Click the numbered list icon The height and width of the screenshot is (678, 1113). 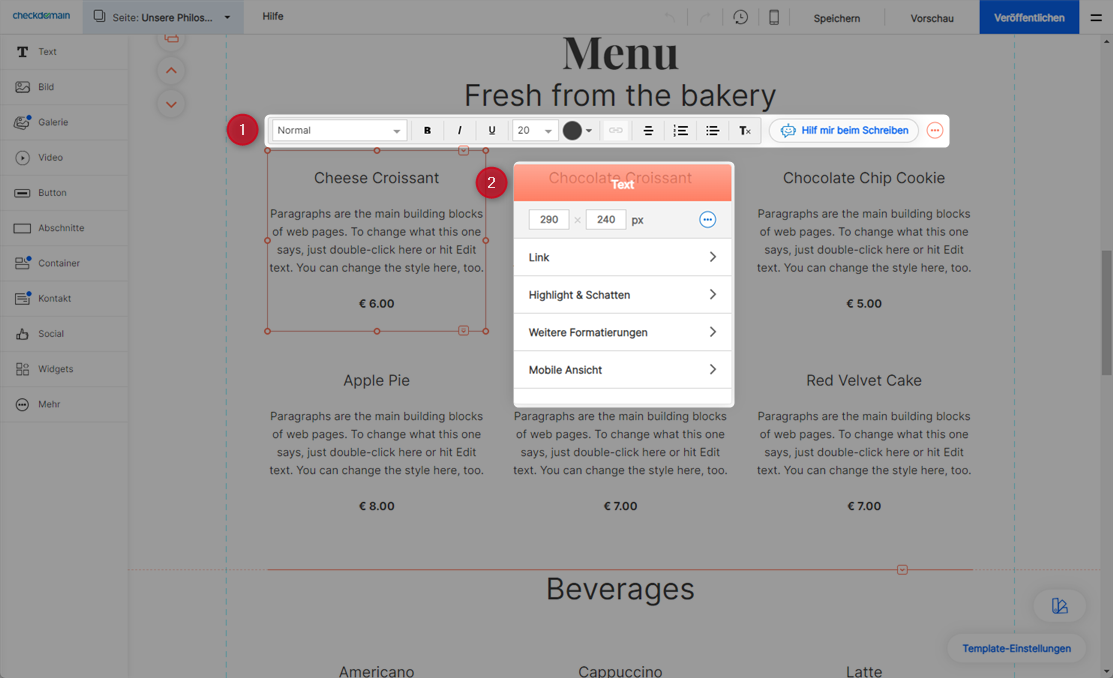point(680,131)
